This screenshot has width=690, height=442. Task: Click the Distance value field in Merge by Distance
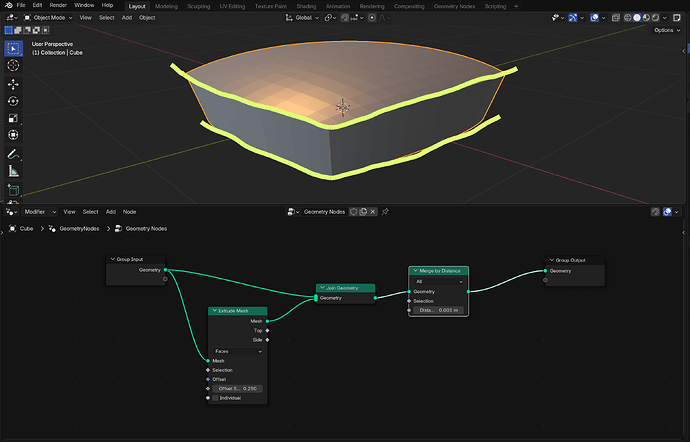click(438, 310)
